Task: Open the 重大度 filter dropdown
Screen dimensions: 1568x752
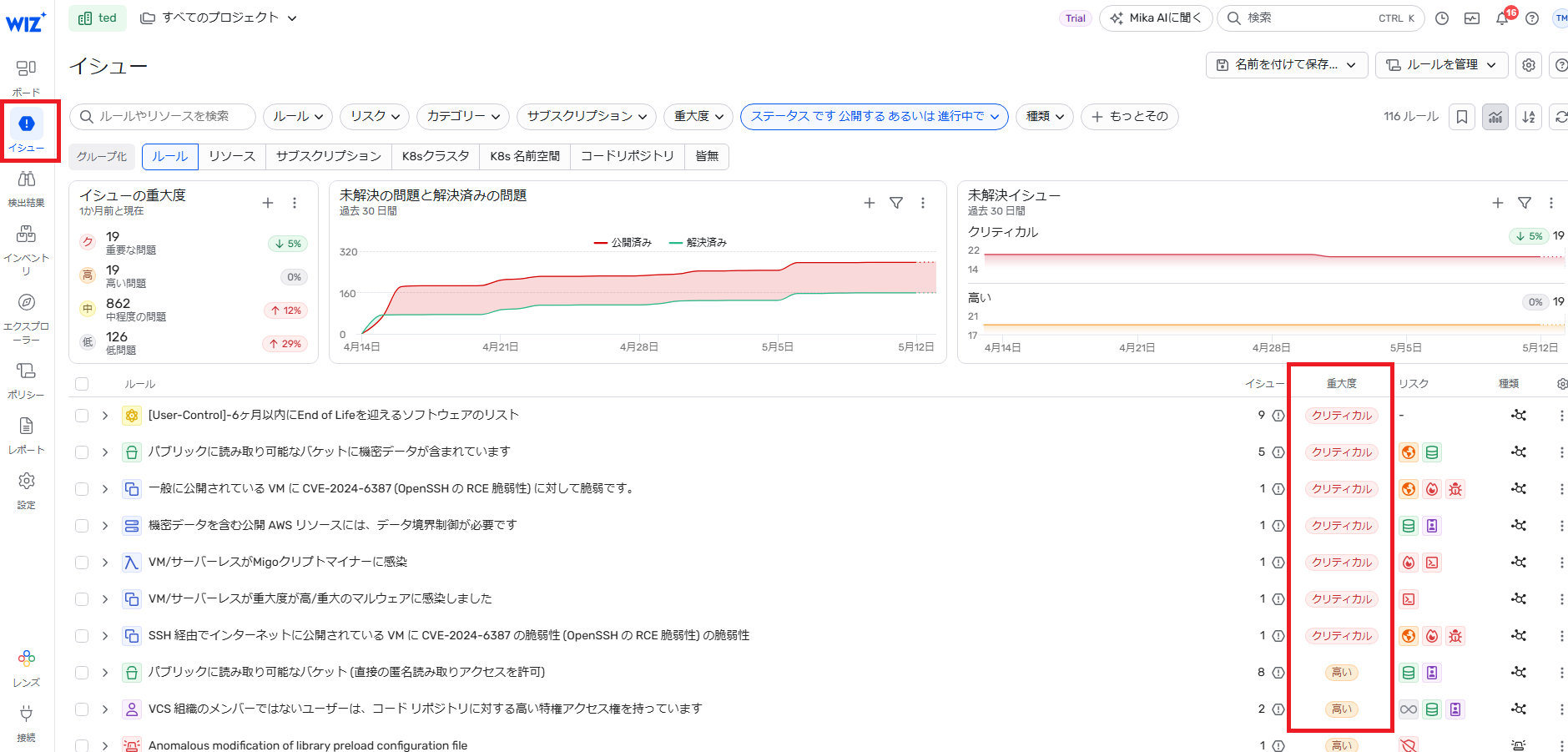Action: 698,117
